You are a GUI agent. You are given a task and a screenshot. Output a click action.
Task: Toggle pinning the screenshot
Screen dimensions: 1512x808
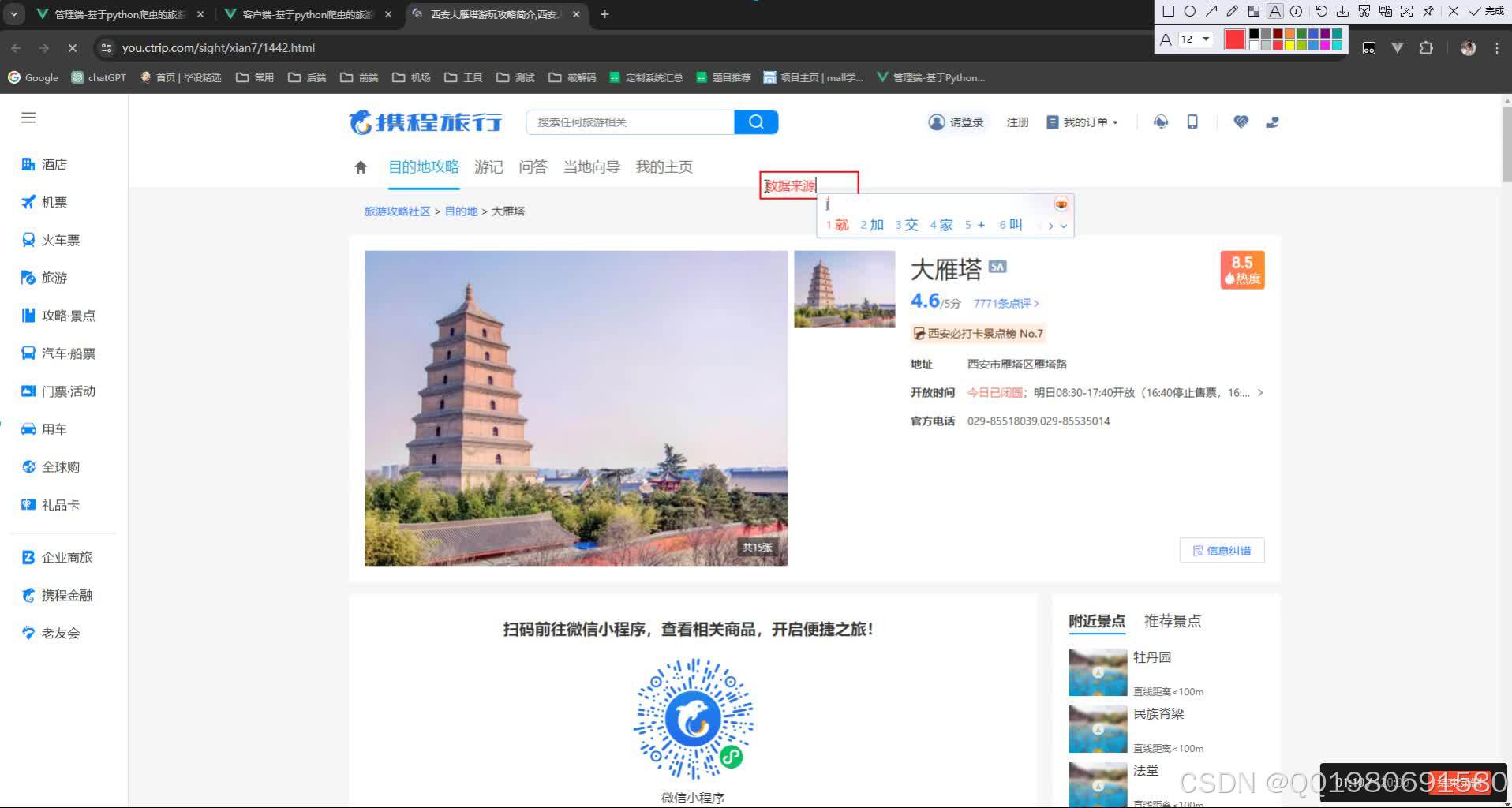tap(1428, 10)
